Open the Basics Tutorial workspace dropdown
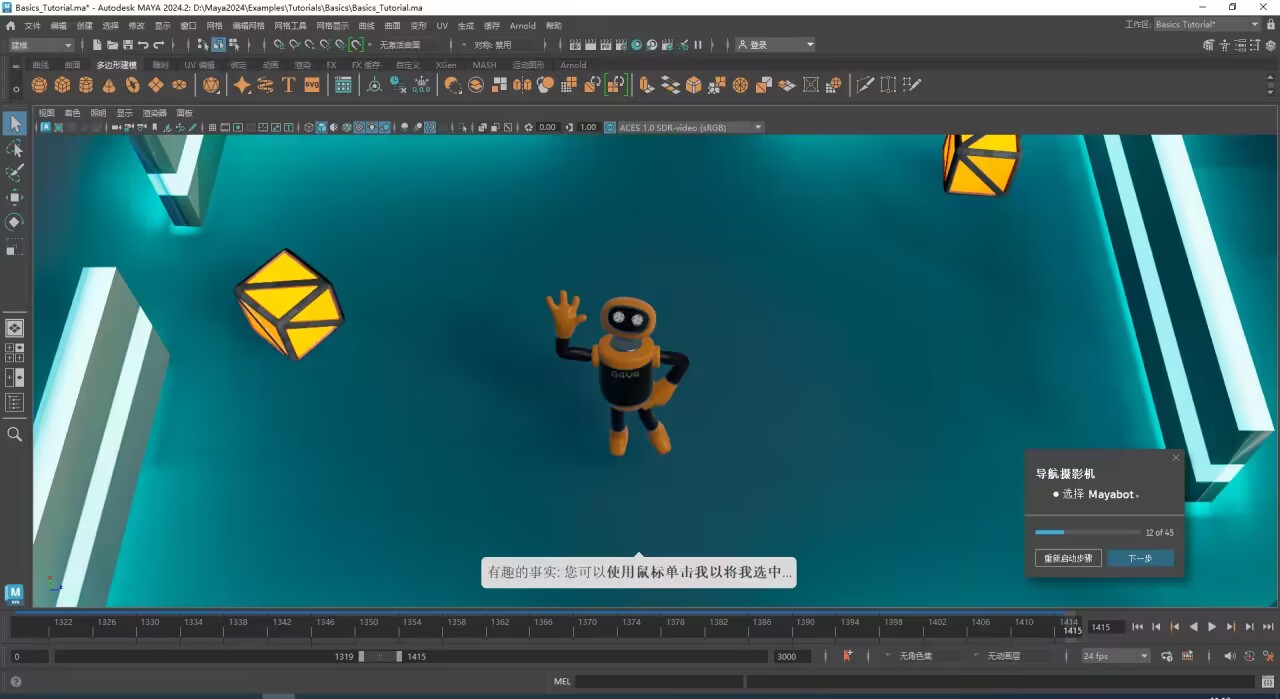This screenshot has height=699, width=1280. (1207, 25)
